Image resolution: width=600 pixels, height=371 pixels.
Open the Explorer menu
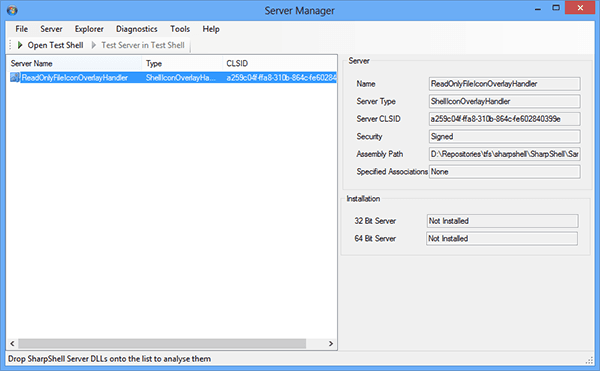click(x=89, y=29)
